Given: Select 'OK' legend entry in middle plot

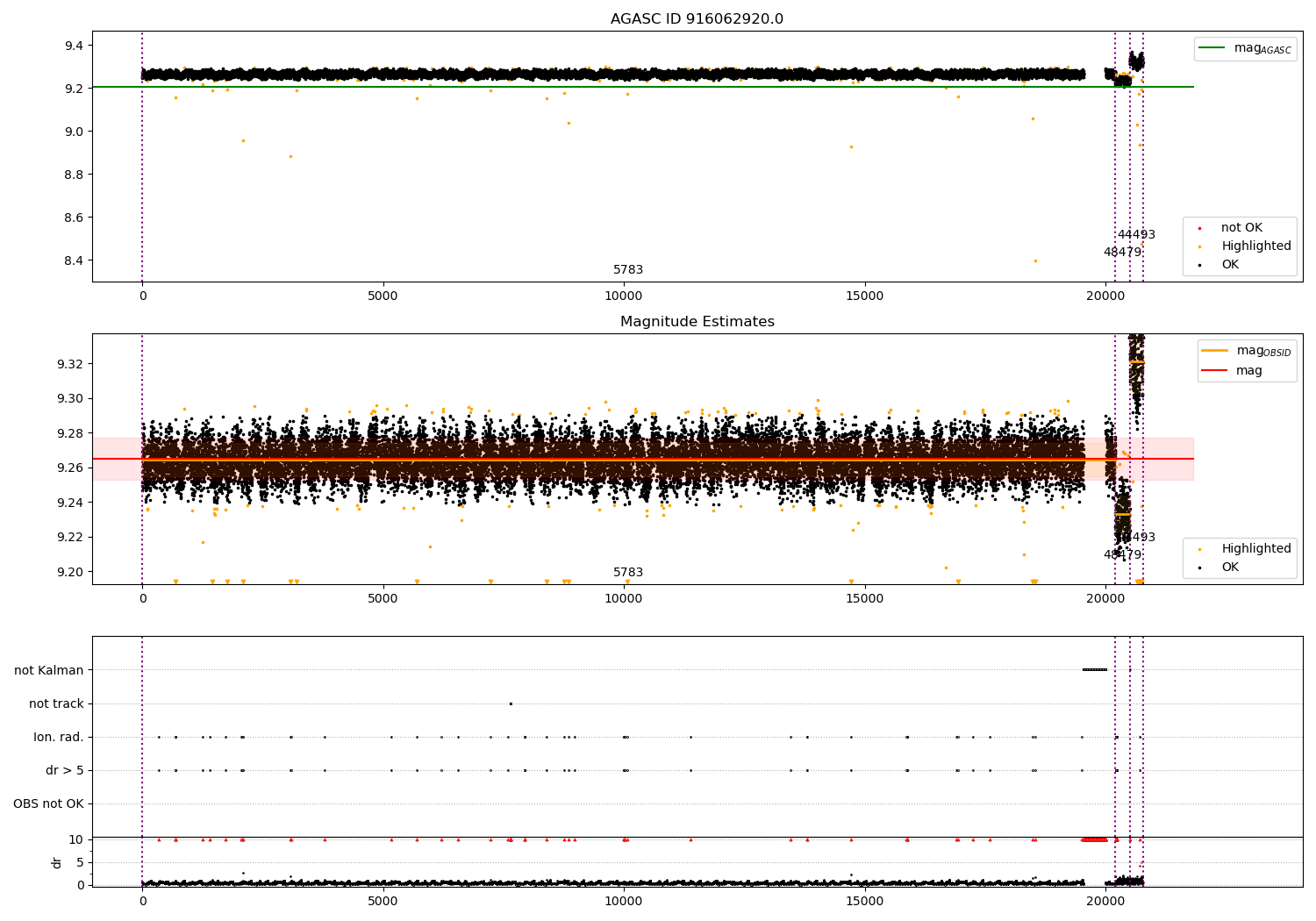Looking at the screenshot, I should click(x=1230, y=568).
